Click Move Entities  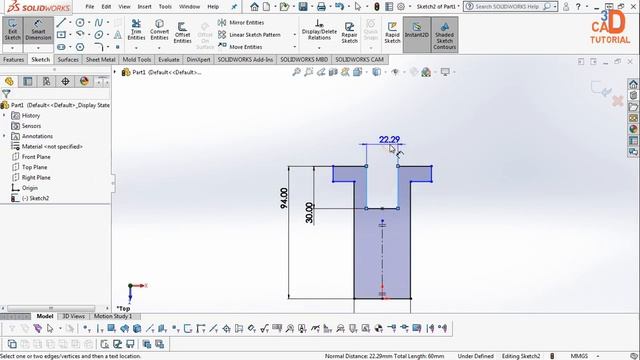click(x=240, y=47)
